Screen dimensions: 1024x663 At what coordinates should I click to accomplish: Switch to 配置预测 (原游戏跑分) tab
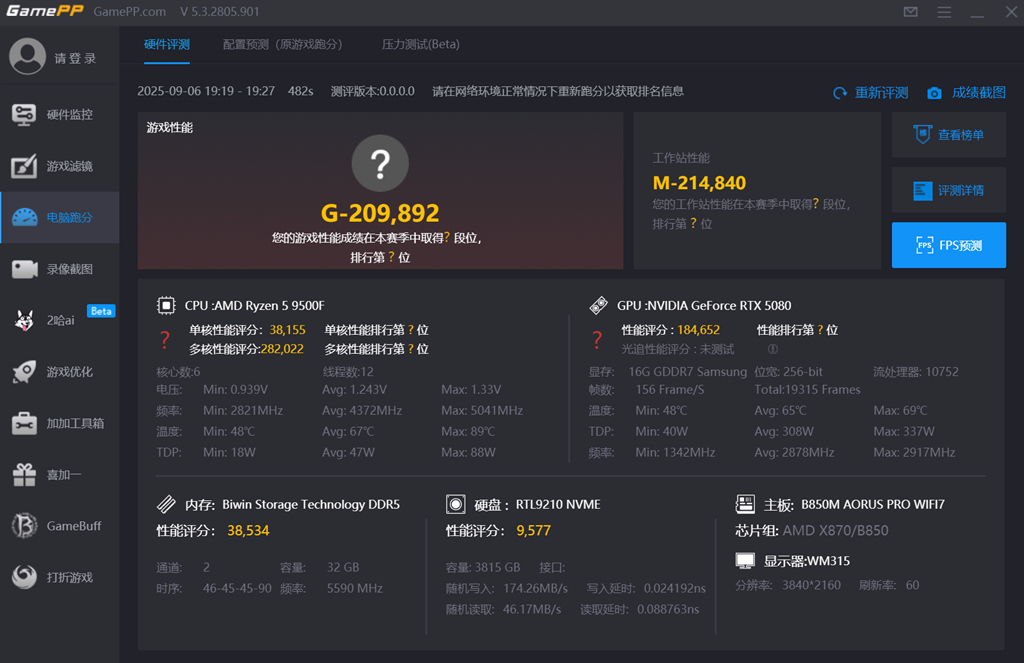click(x=283, y=44)
